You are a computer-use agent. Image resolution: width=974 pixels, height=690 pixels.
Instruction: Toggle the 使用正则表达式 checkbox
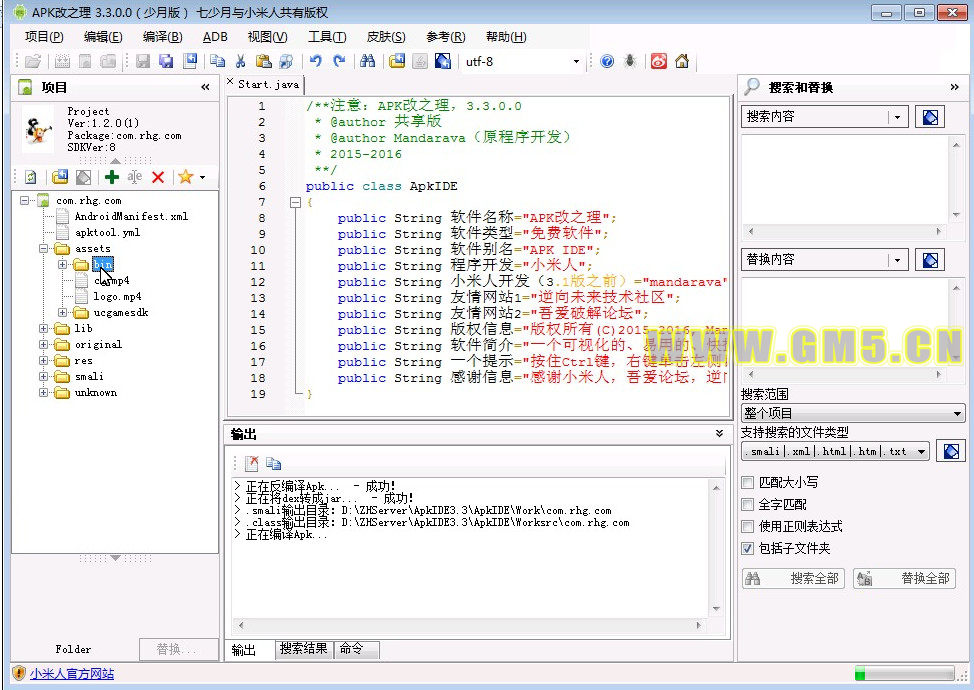(748, 527)
